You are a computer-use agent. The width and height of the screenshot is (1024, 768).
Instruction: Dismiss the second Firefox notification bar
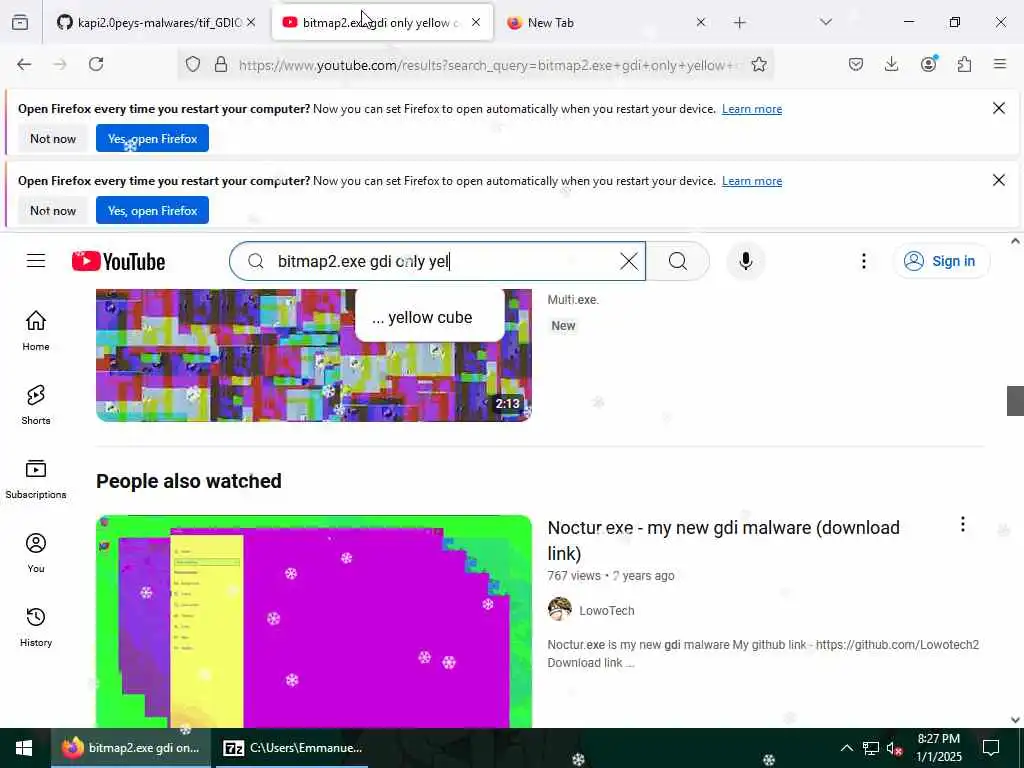[999, 180]
